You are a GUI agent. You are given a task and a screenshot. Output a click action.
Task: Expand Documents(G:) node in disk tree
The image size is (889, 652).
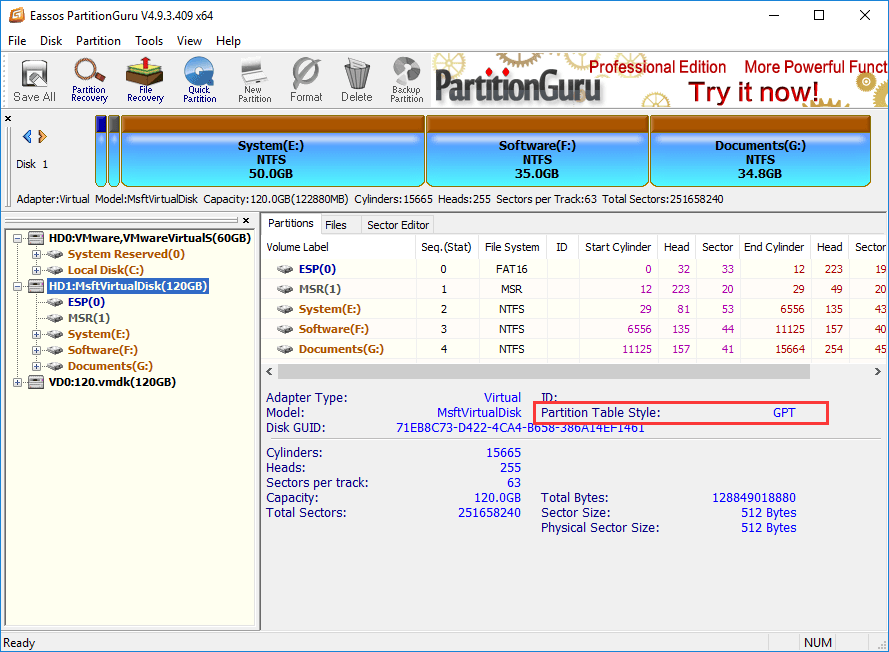coord(36,366)
